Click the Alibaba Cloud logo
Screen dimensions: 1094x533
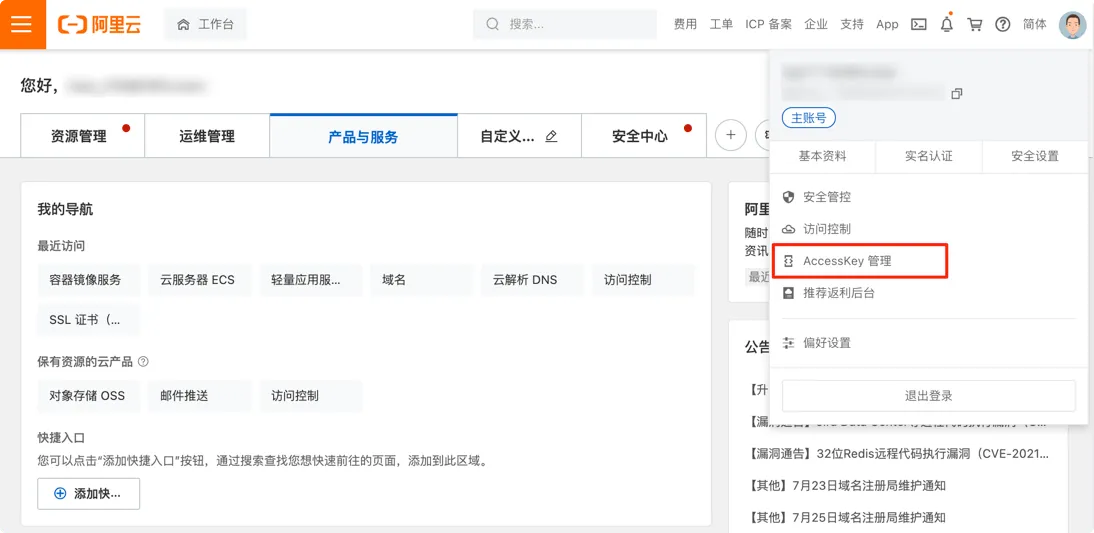[x=100, y=24]
